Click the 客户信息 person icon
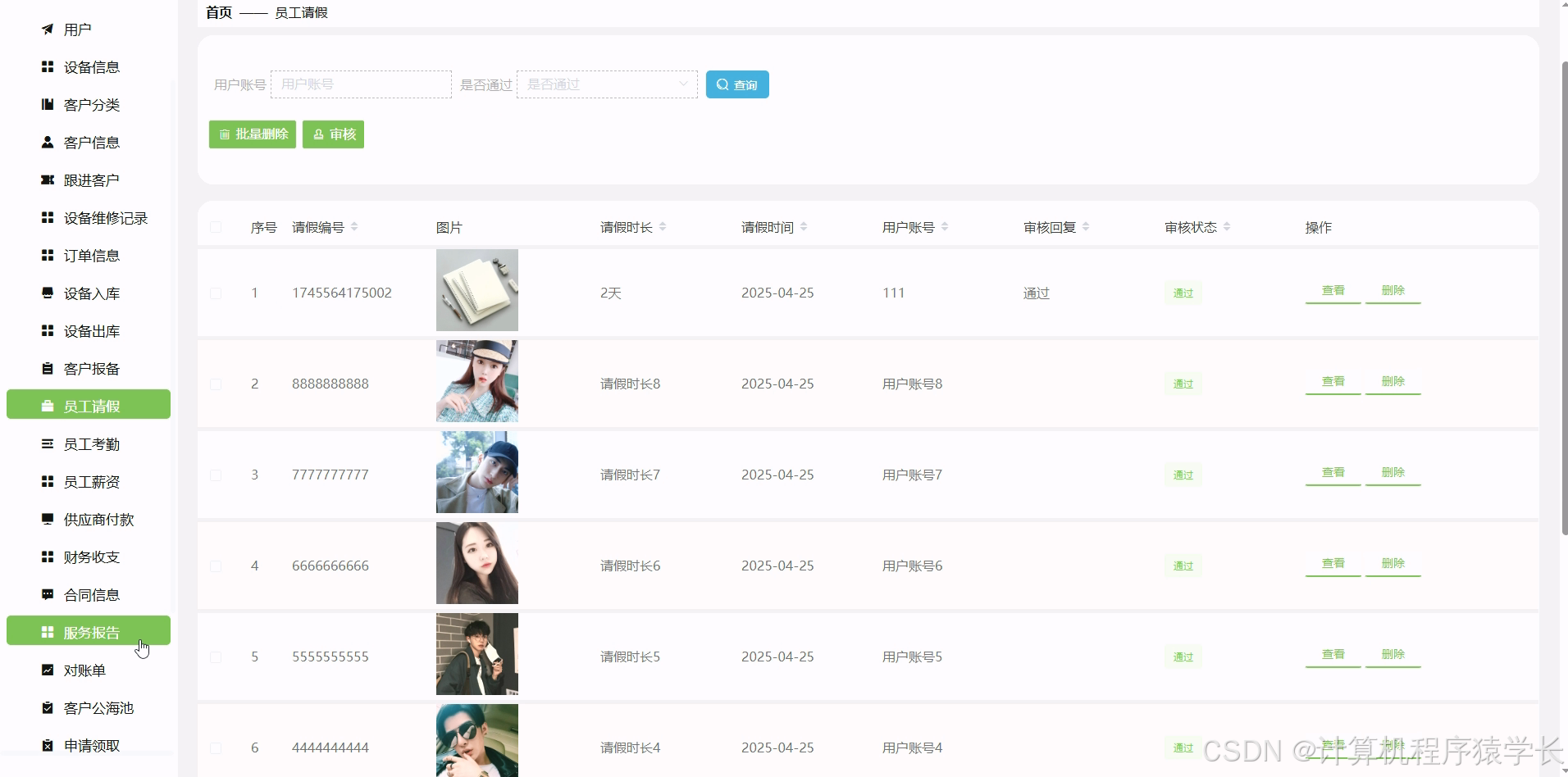 (x=48, y=143)
